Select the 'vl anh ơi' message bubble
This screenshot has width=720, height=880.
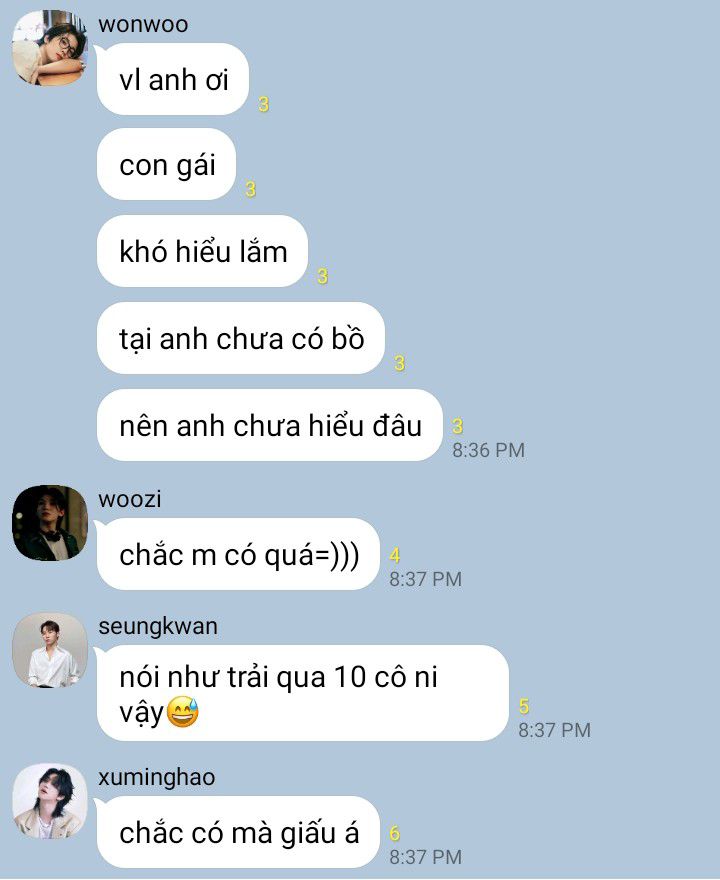(173, 79)
